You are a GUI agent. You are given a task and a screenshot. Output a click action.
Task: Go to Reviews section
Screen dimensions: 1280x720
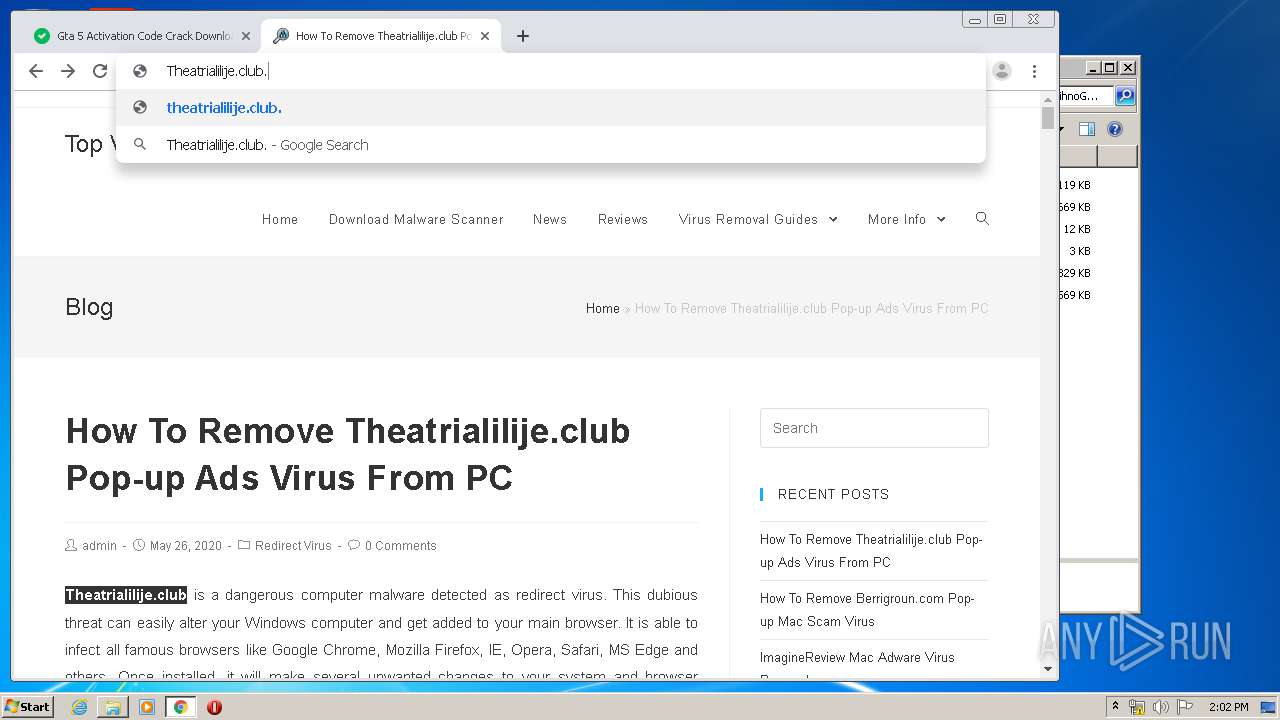pos(623,219)
